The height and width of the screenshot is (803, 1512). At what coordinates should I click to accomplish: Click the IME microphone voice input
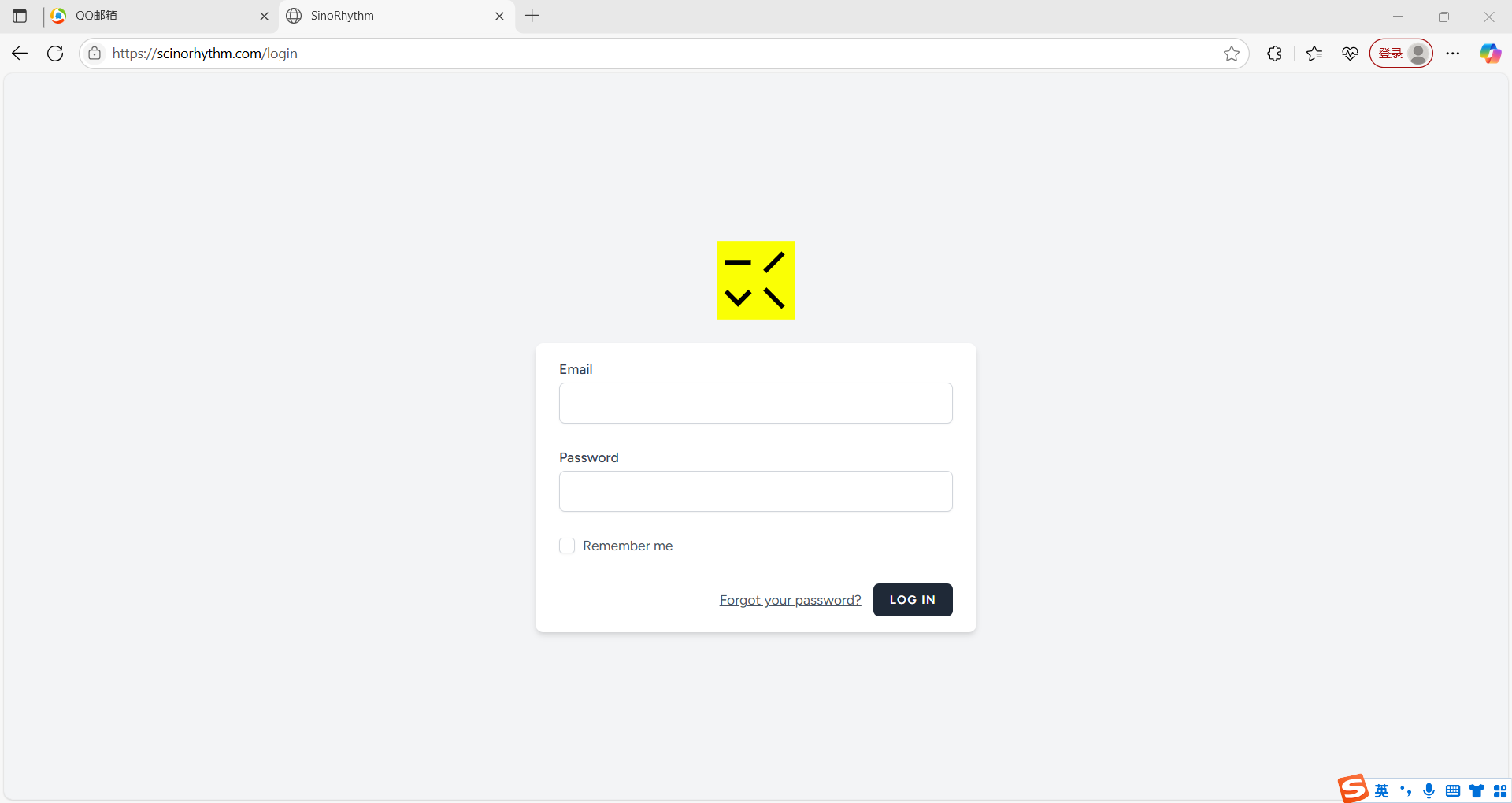(1429, 791)
